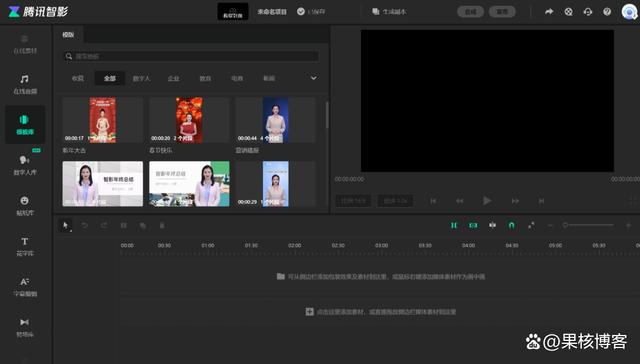
Task: Select the gray year-end summary template thumbnail
Action: [x=103, y=184]
